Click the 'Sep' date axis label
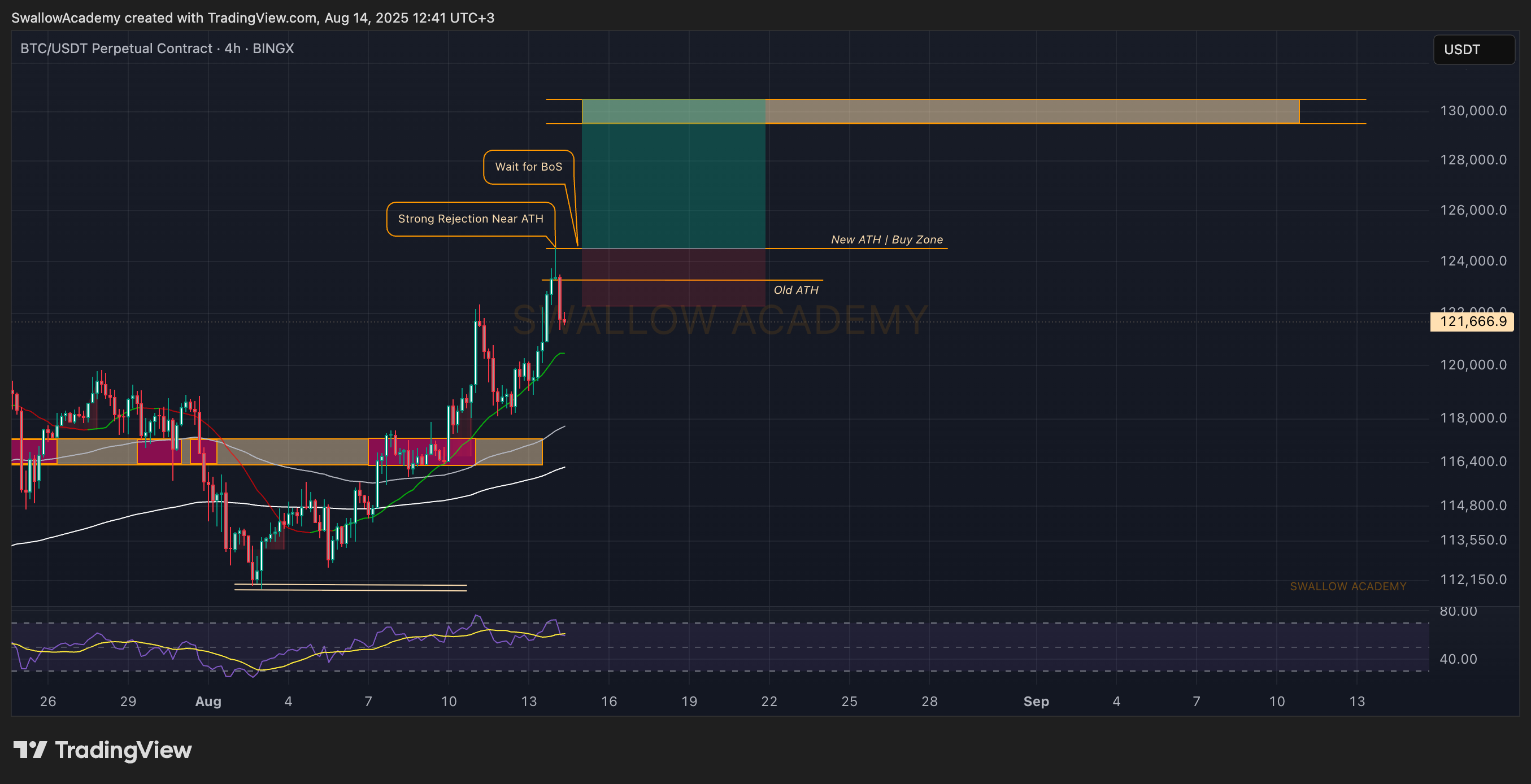 (1036, 702)
